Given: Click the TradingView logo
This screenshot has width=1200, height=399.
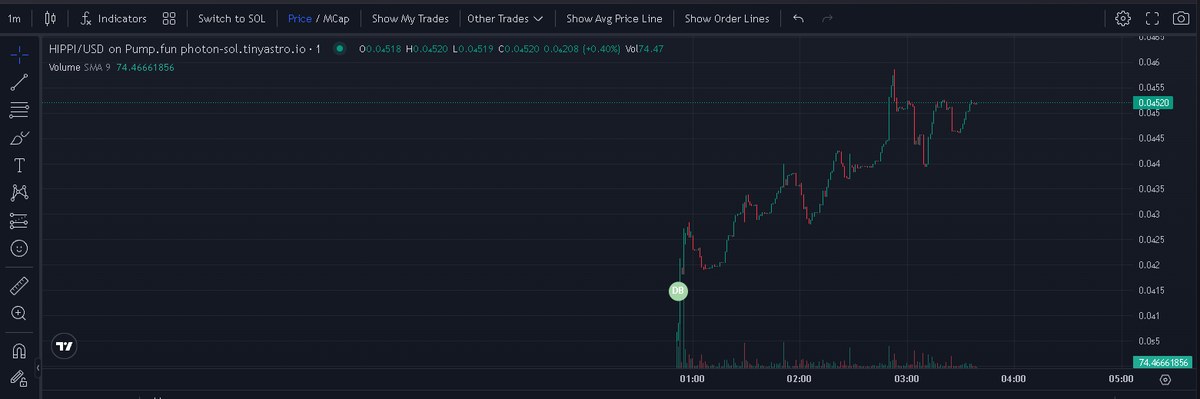Looking at the screenshot, I should point(64,346).
